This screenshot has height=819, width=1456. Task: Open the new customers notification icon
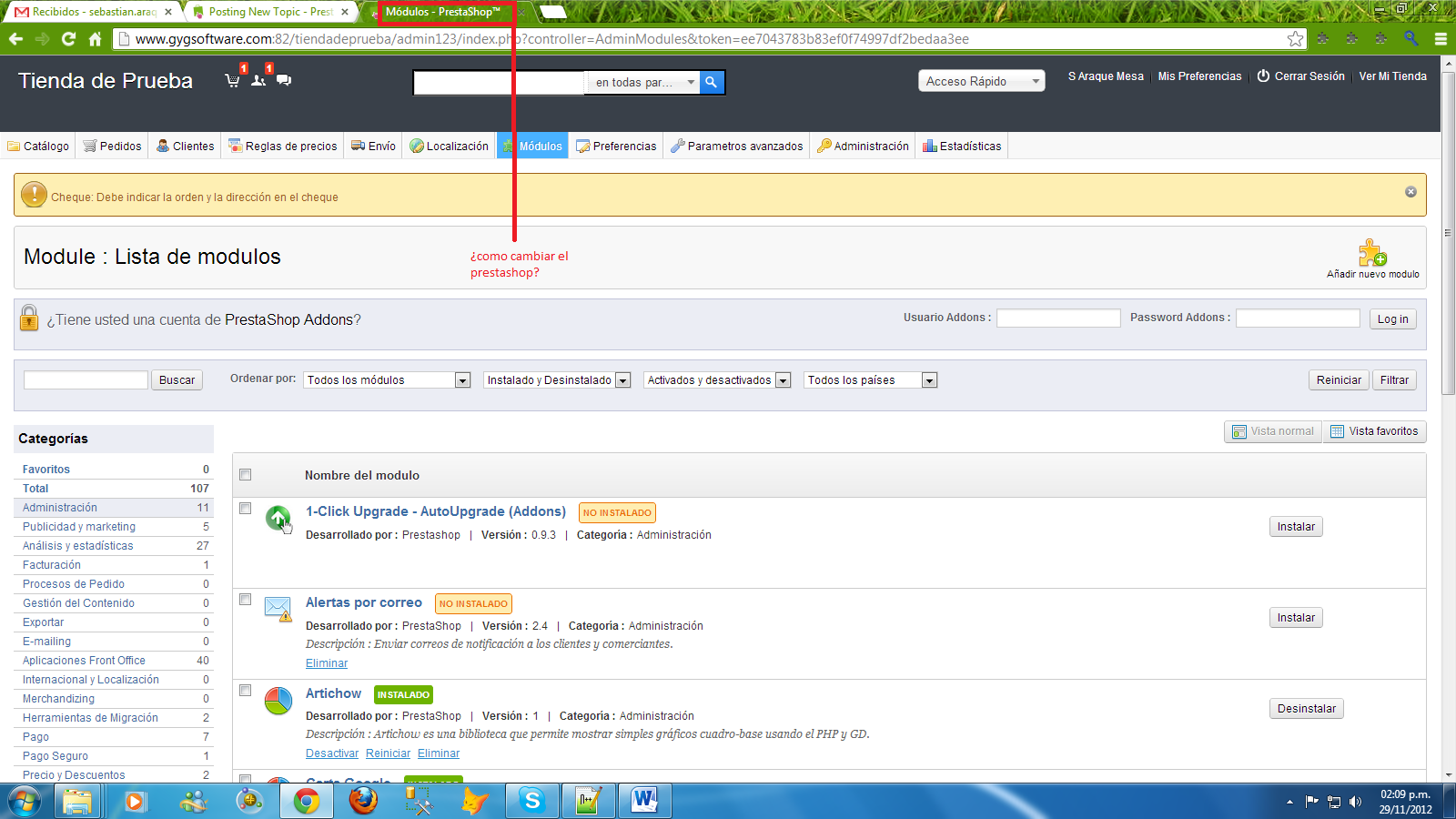tap(258, 80)
